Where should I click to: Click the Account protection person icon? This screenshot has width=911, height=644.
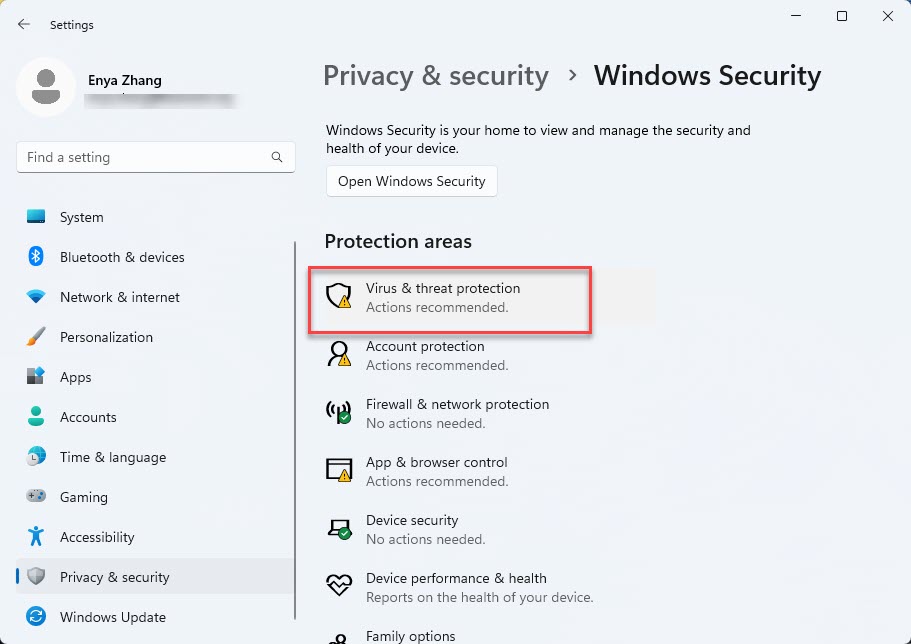(x=339, y=354)
